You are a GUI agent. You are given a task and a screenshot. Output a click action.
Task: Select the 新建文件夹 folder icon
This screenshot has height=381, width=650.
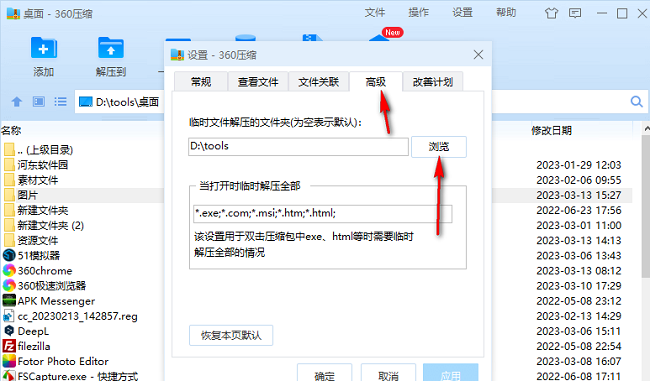click(x=9, y=210)
